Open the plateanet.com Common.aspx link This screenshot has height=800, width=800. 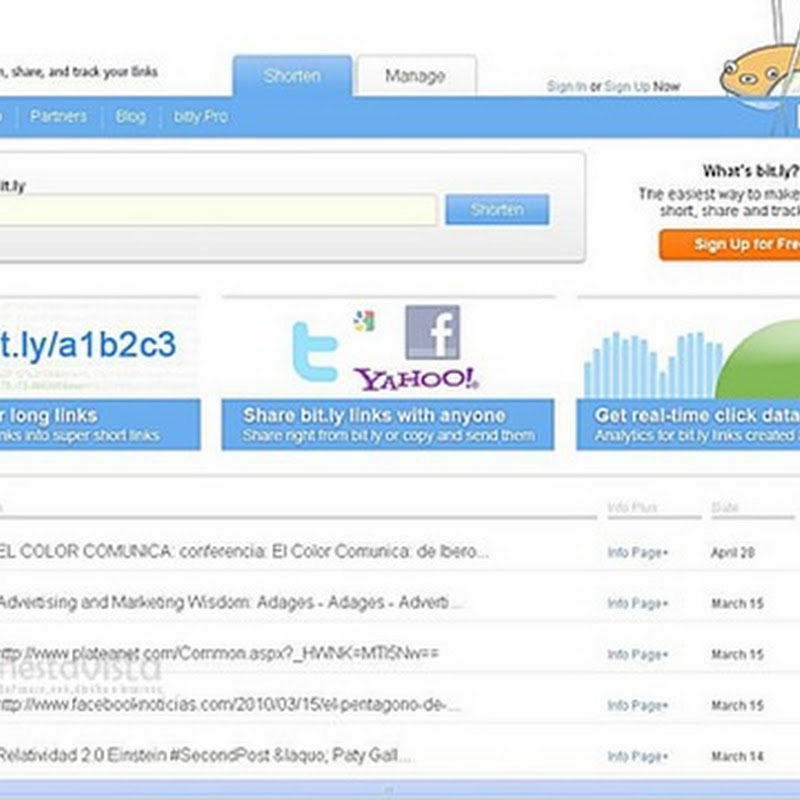click(x=219, y=654)
